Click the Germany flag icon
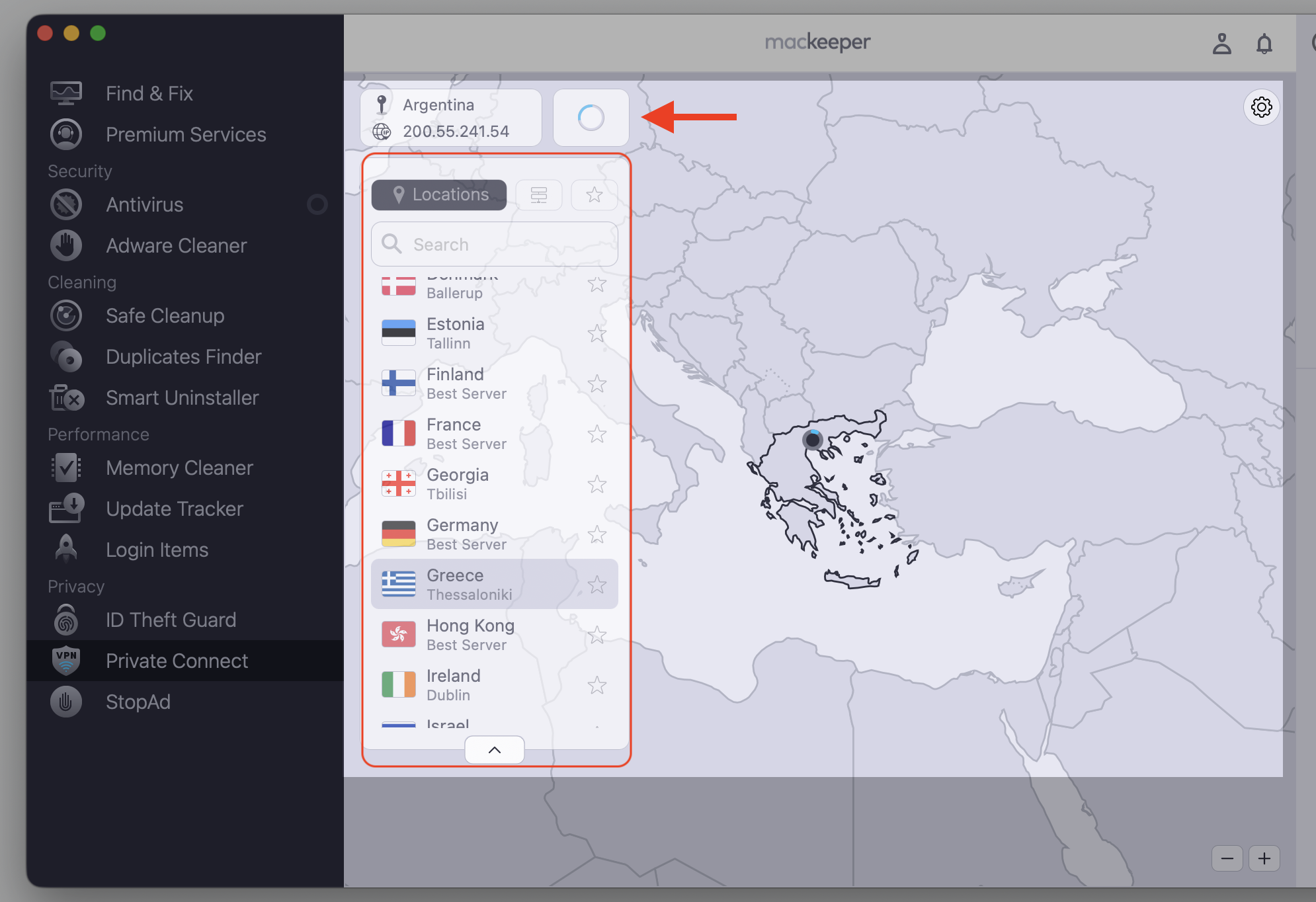Image resolution: width=1316 pixels, height=902 pixels. 399,534
